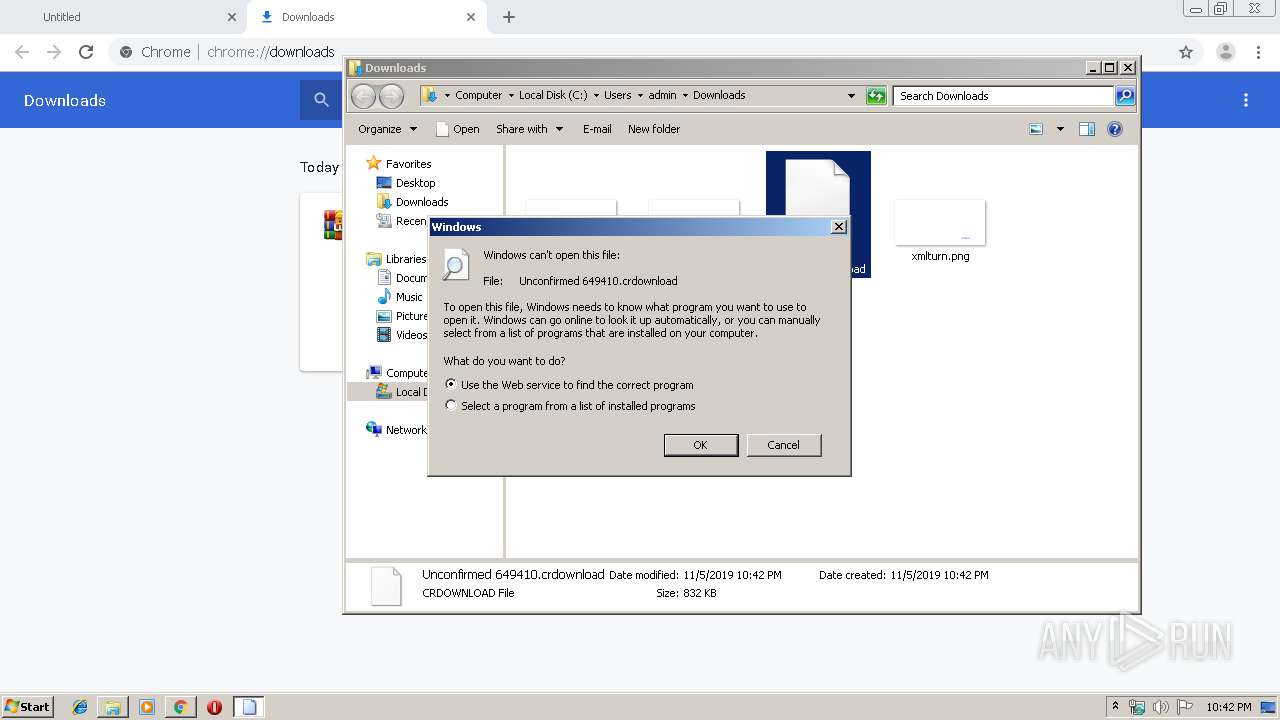
Task: Click Chrome's back arrow
Action: [x=22, y=52]
